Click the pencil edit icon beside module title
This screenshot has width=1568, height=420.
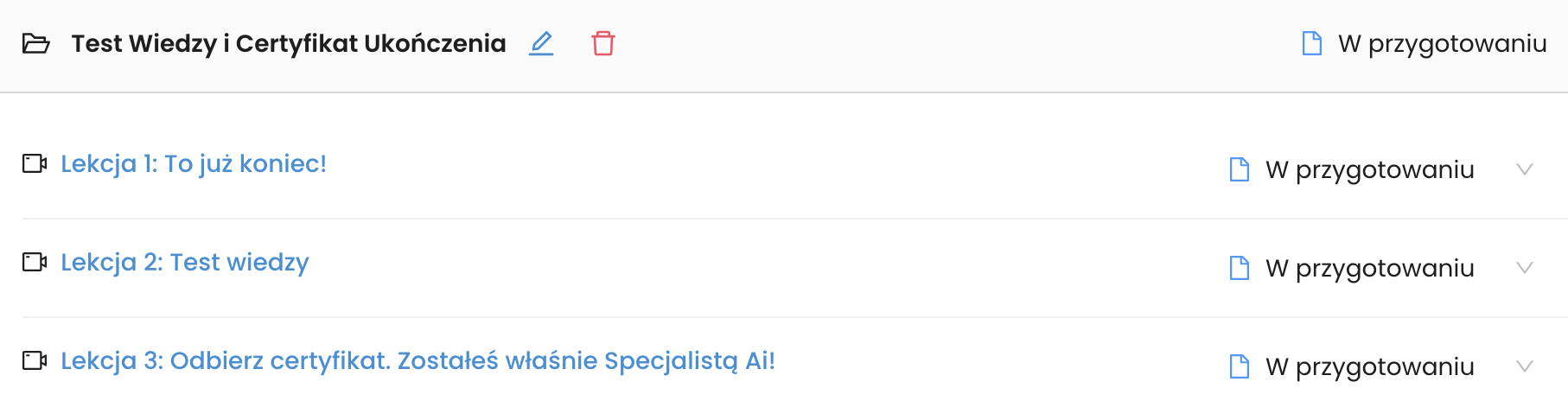pyautogui.click(x=541, y=43)
